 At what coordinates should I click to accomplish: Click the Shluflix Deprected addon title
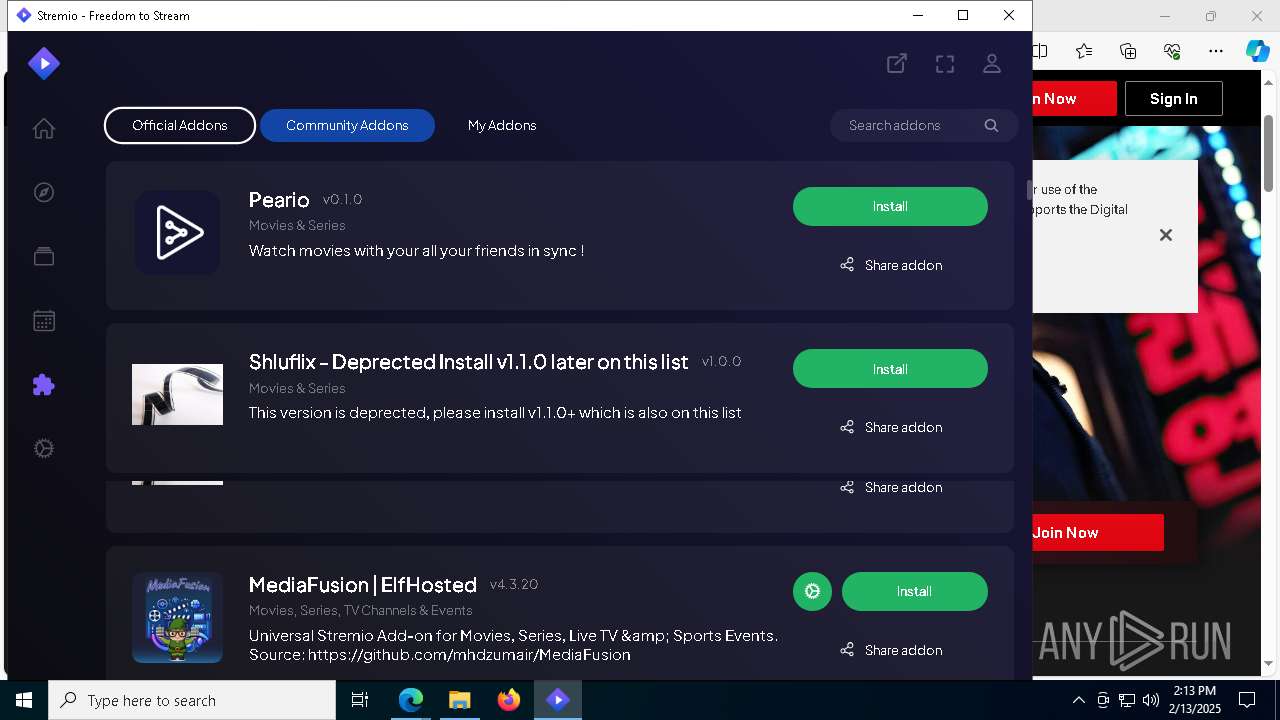tap(468, 362)
